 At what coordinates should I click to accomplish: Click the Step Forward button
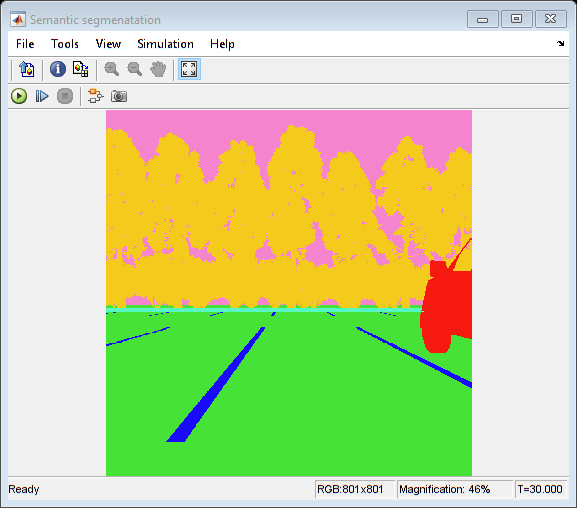(42, 96)
